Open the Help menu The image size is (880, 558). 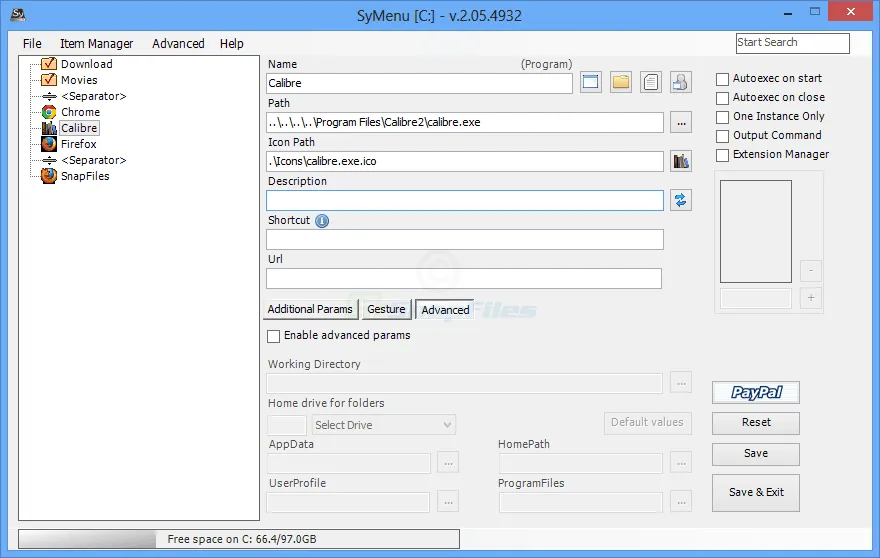(x=231, y=44)
